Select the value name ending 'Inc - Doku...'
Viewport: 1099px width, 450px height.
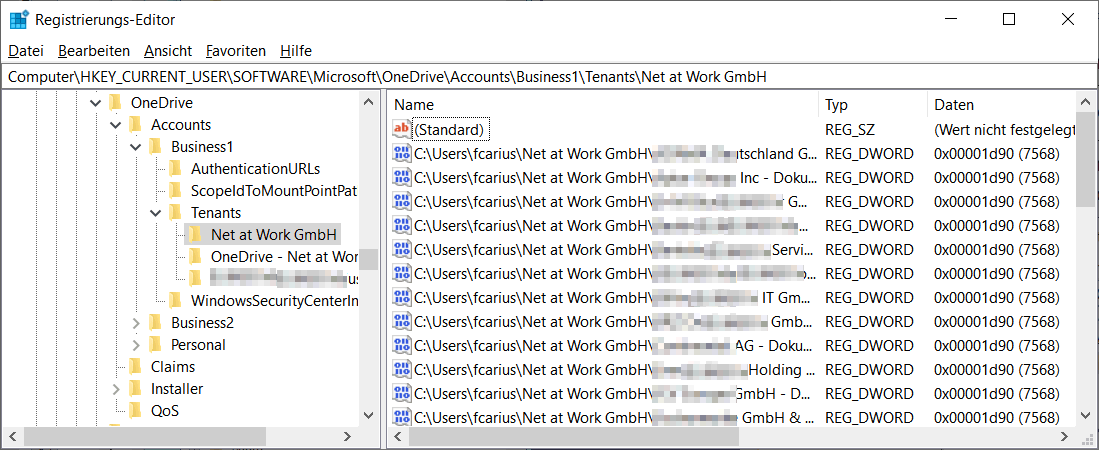pyautogui.click(x=615, y=177)
